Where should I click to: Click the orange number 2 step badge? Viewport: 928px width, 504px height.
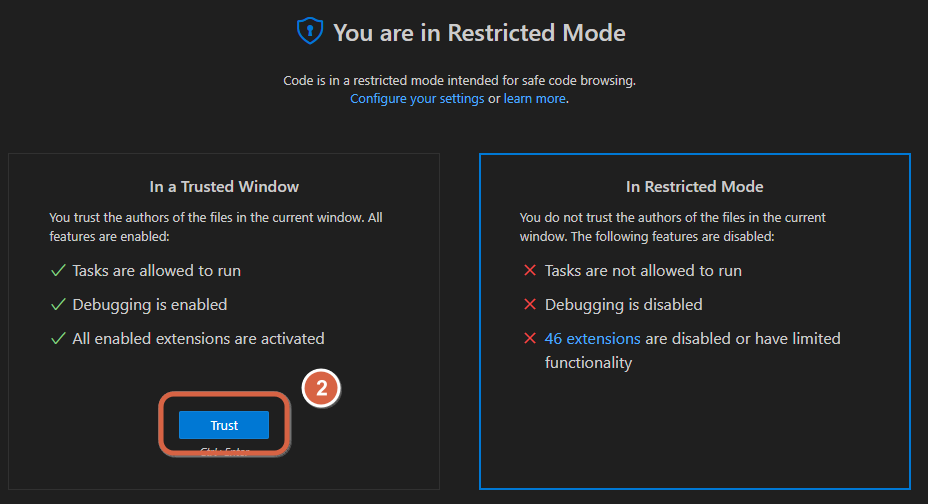(x=321, y=388)
